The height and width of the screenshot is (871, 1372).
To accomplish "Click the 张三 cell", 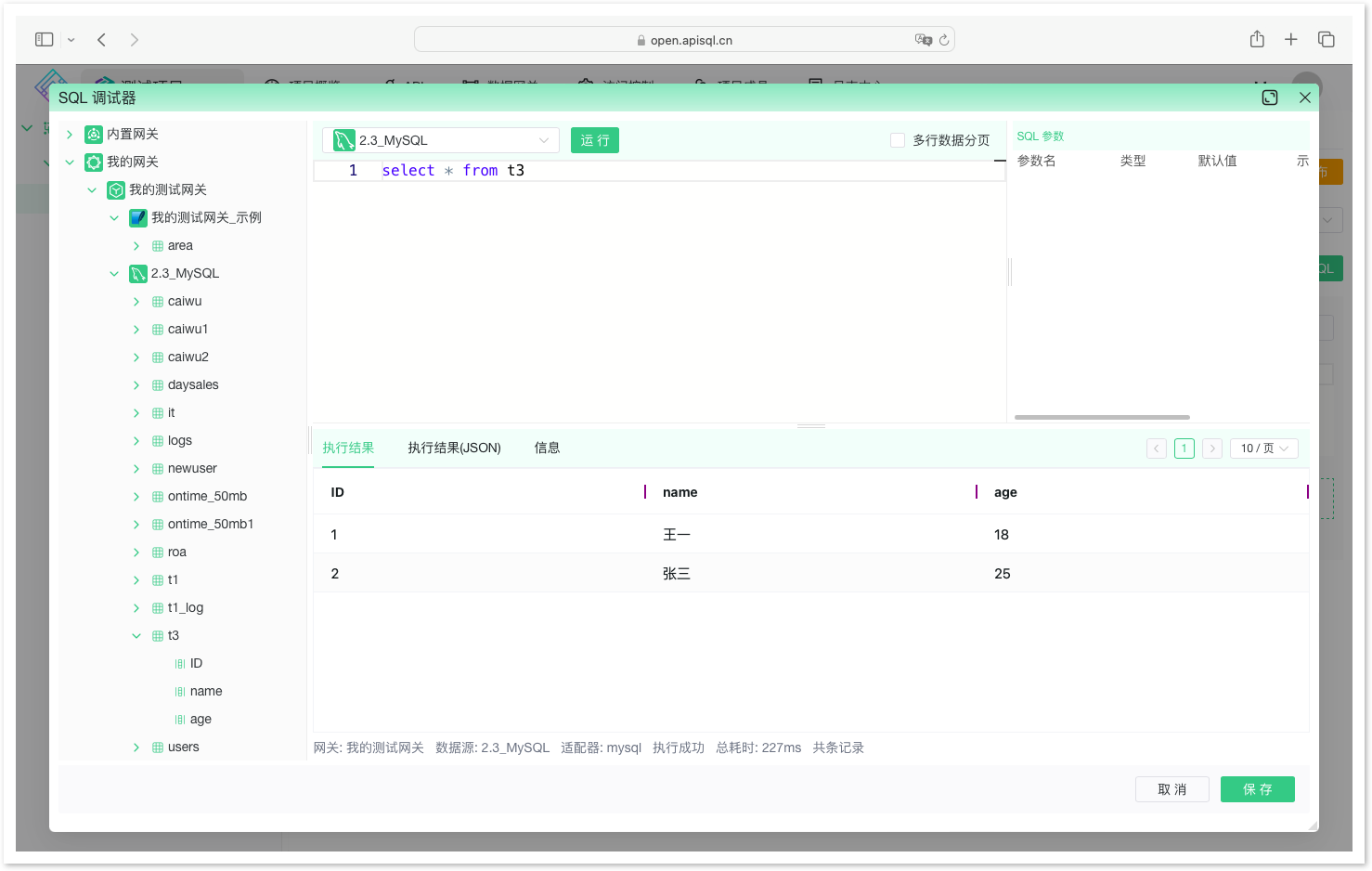I will point(677,574).
